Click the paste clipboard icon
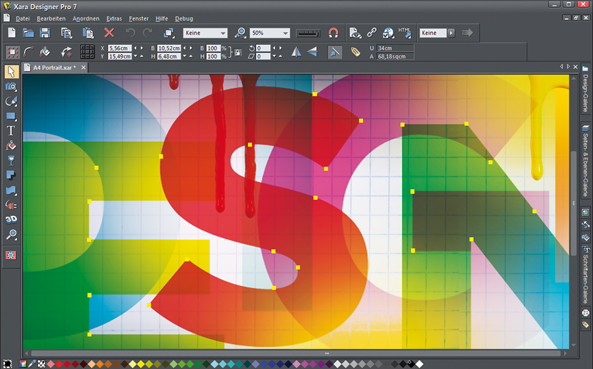 tap(88, 33)
